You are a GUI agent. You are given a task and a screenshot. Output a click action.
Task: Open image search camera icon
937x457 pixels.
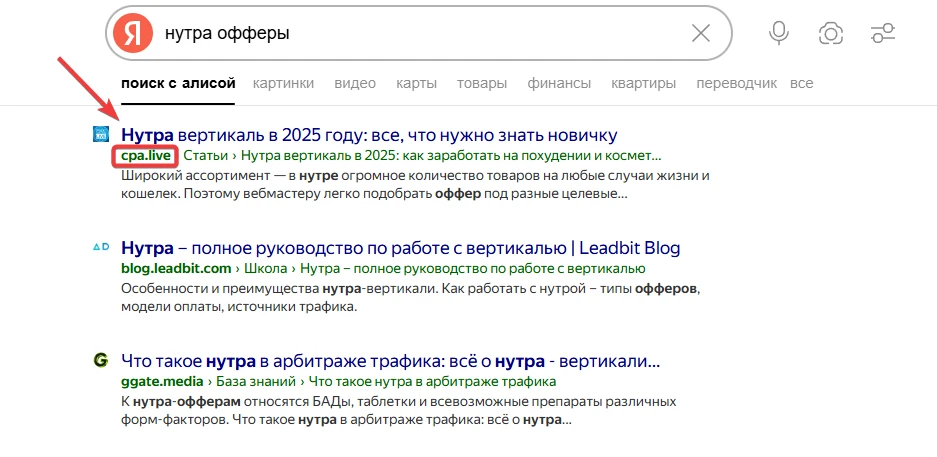[830, 33]
